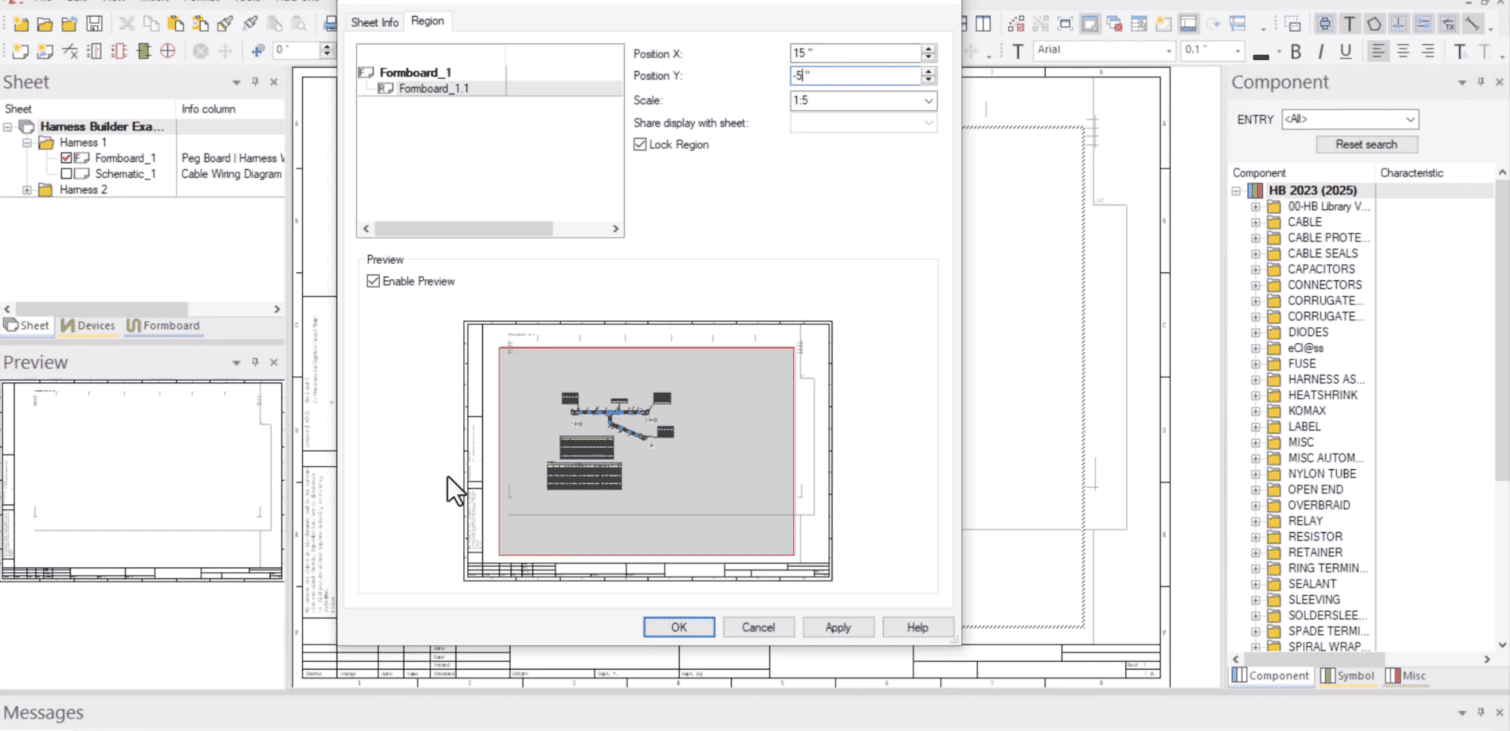Close the Sheet panel with its X
Screen dimensions: 1510x731
[274, 83]
